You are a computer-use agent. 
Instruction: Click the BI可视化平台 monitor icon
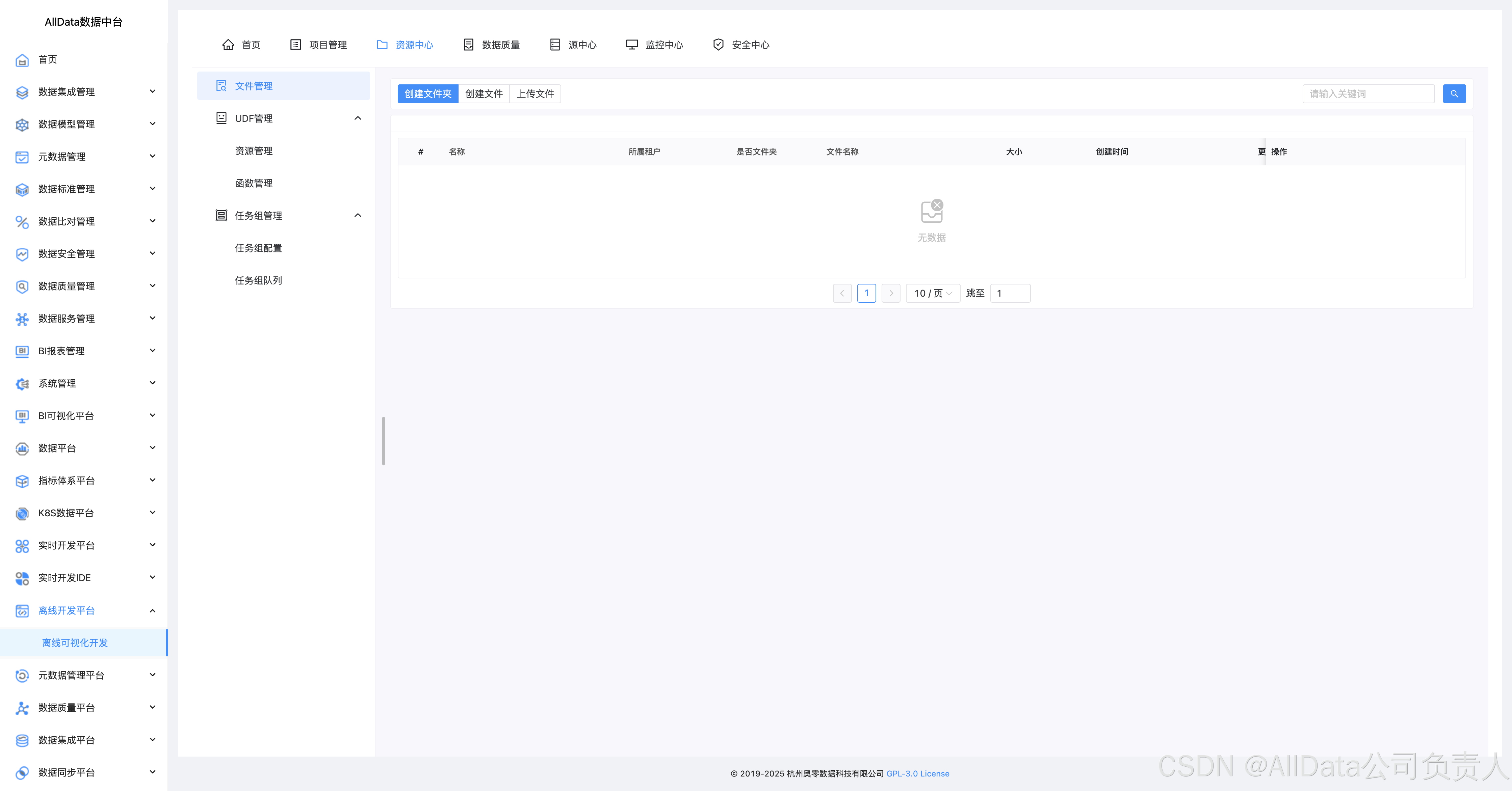pos(22,416)
